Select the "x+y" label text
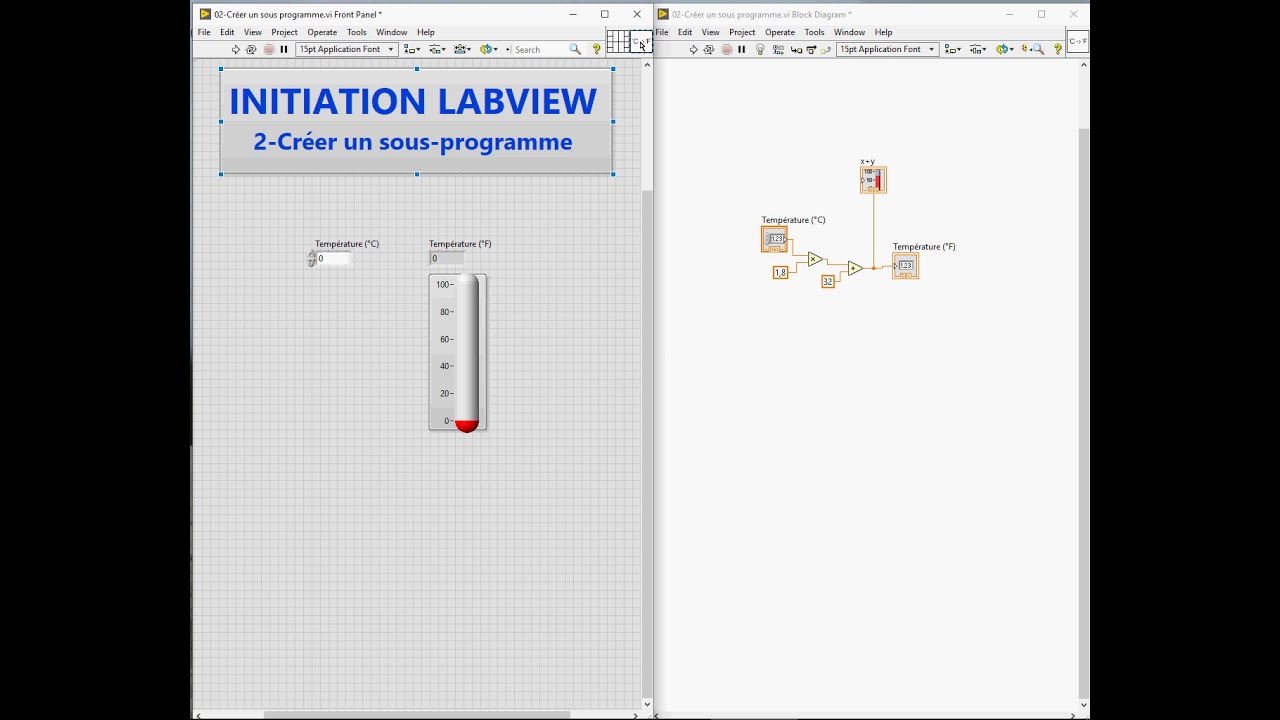 [x=867, y=161]
